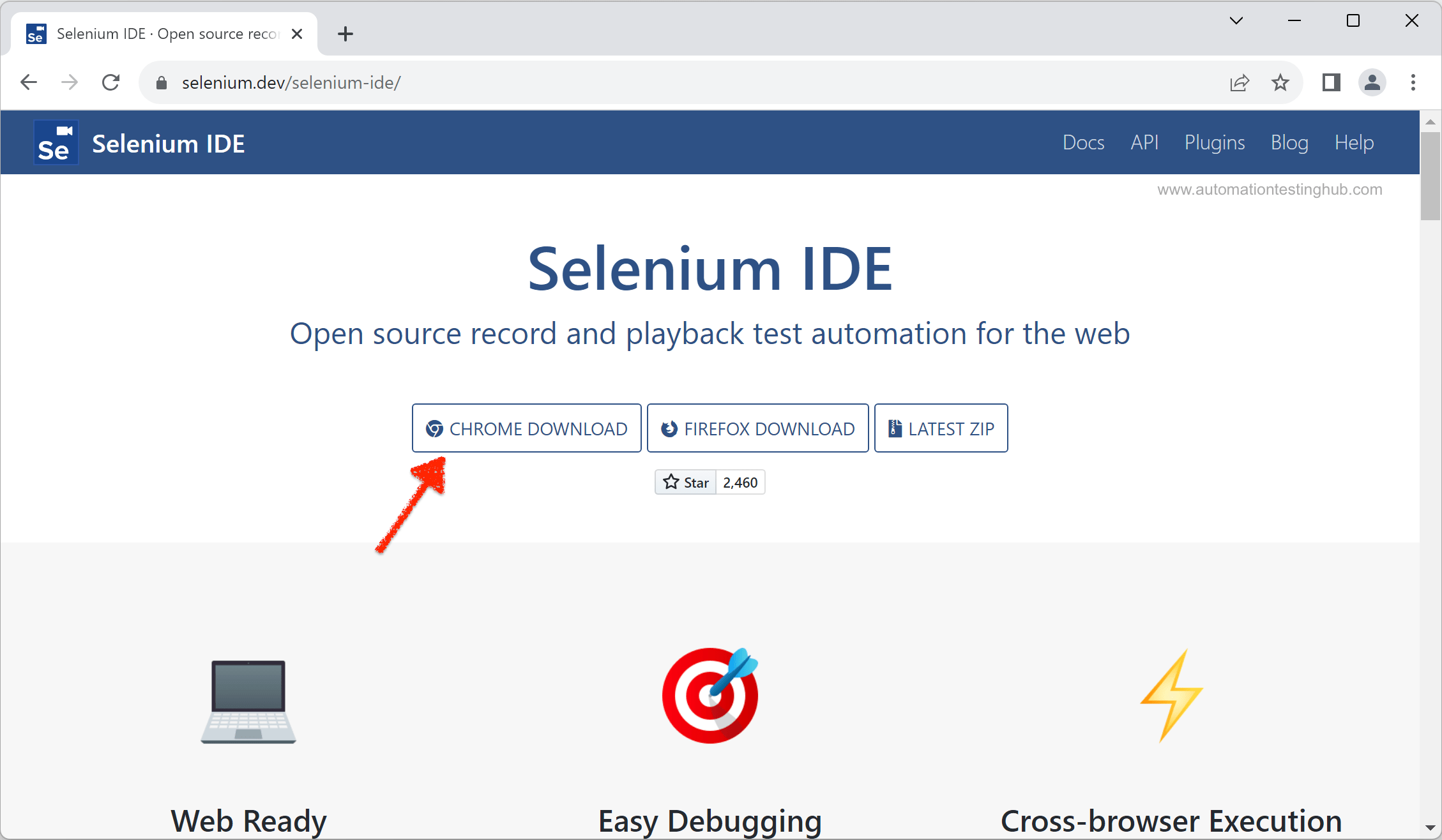Click the LATEST ZIP button
Viewport: 1442px width, 840px height.
click(x=941, y=428)
